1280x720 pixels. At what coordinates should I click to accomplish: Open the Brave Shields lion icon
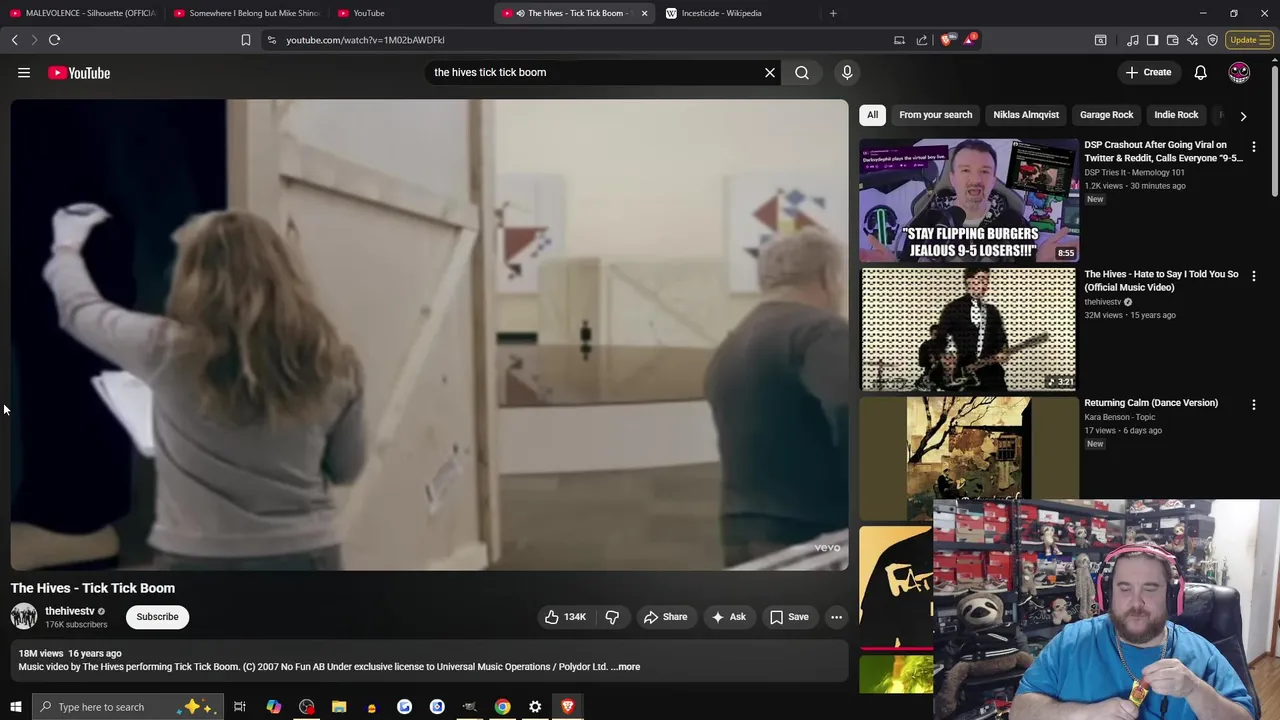(x=947, y=40)
